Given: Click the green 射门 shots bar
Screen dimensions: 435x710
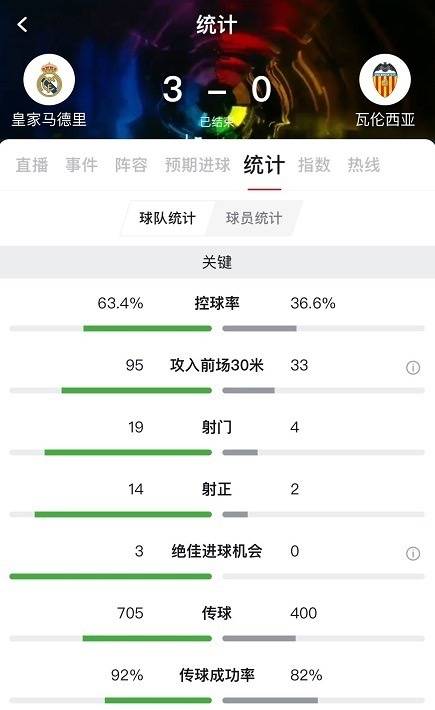Looking at the screenshot, I should 128,452.
